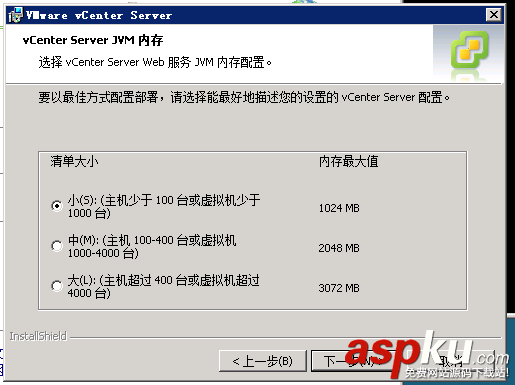Screen dimensions: 515x385
Task: Click the vCenter Server JVM 内存 heading
Action: pos(93,40)
